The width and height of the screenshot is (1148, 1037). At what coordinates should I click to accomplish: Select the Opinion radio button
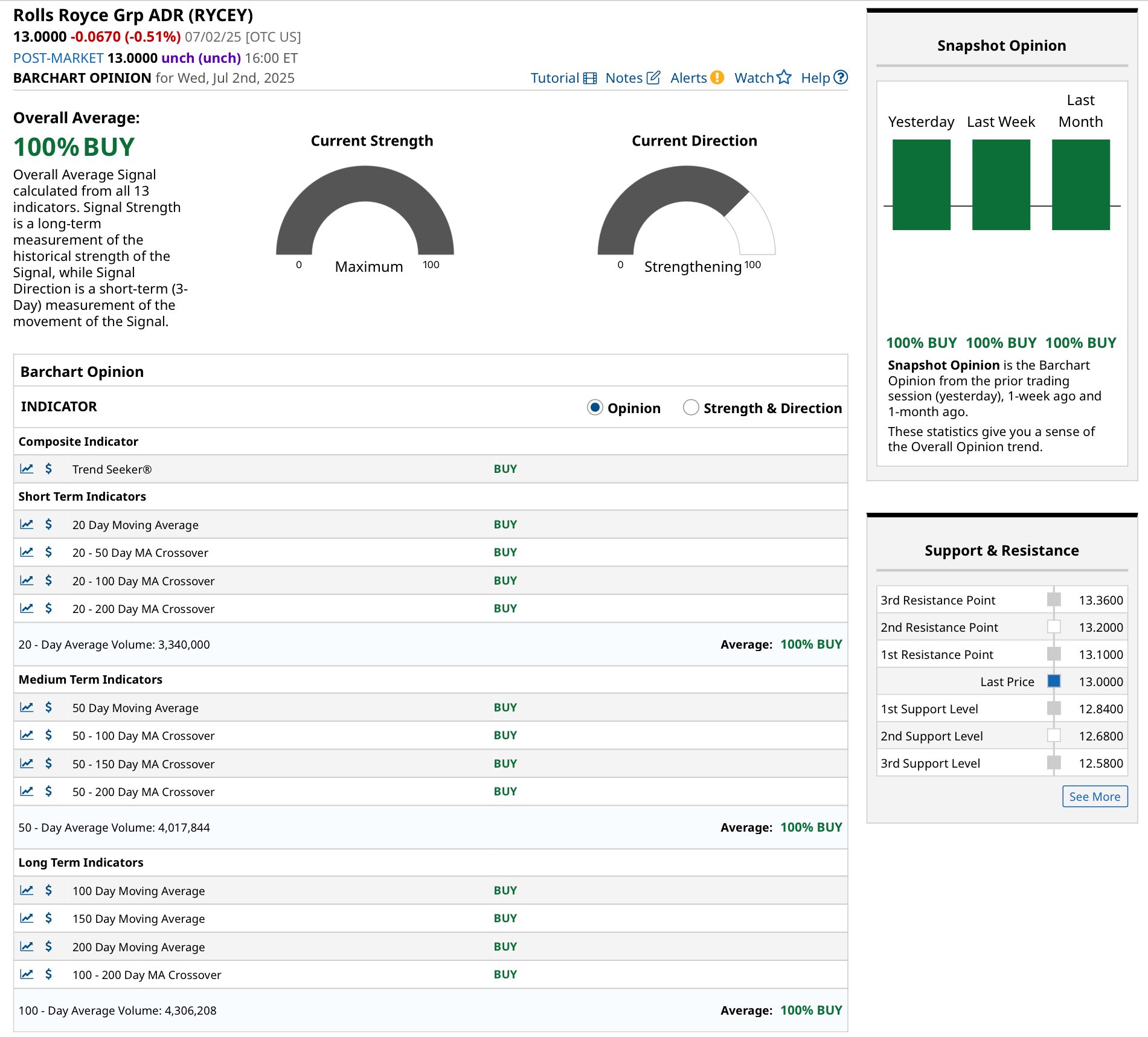click(x=595, y=408)
